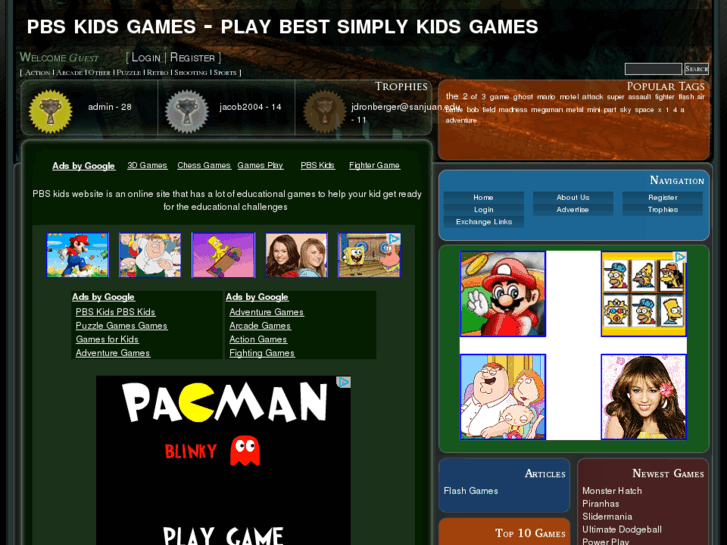The height and width of the screenshot is (545, 727).
Task: Click the Search button
Action: pyautogui.click(x=696, y=69)
